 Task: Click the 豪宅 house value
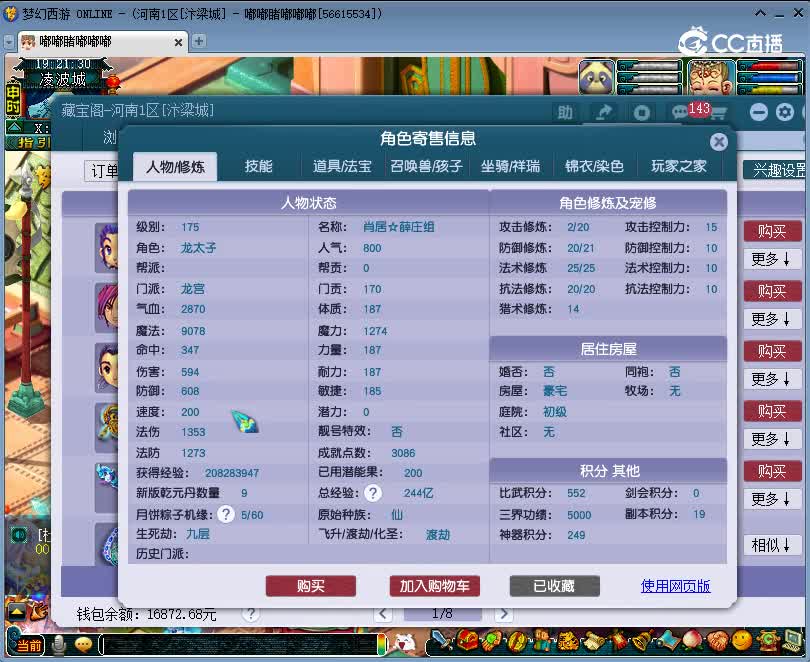click(x=555, y=391)
